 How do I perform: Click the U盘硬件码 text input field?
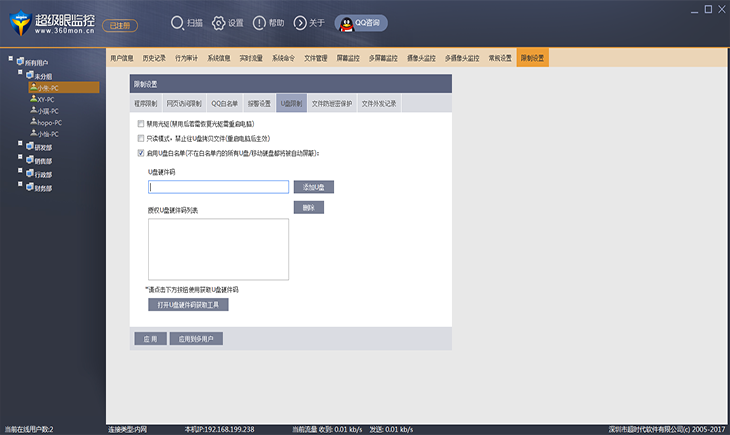[218, 187]
